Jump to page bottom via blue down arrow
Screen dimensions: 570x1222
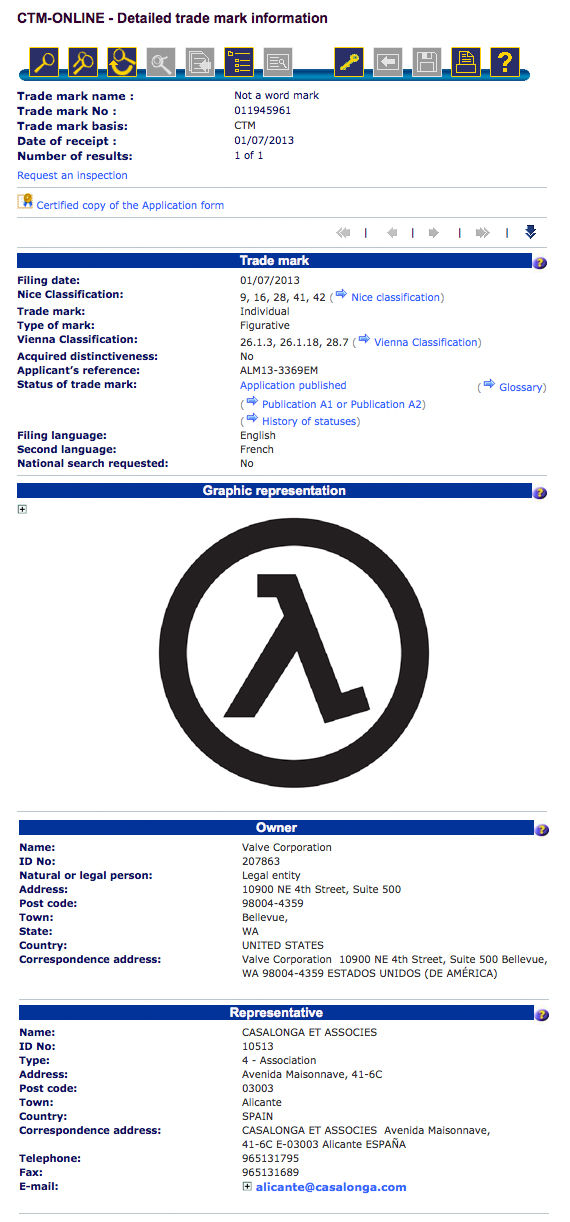530,232
